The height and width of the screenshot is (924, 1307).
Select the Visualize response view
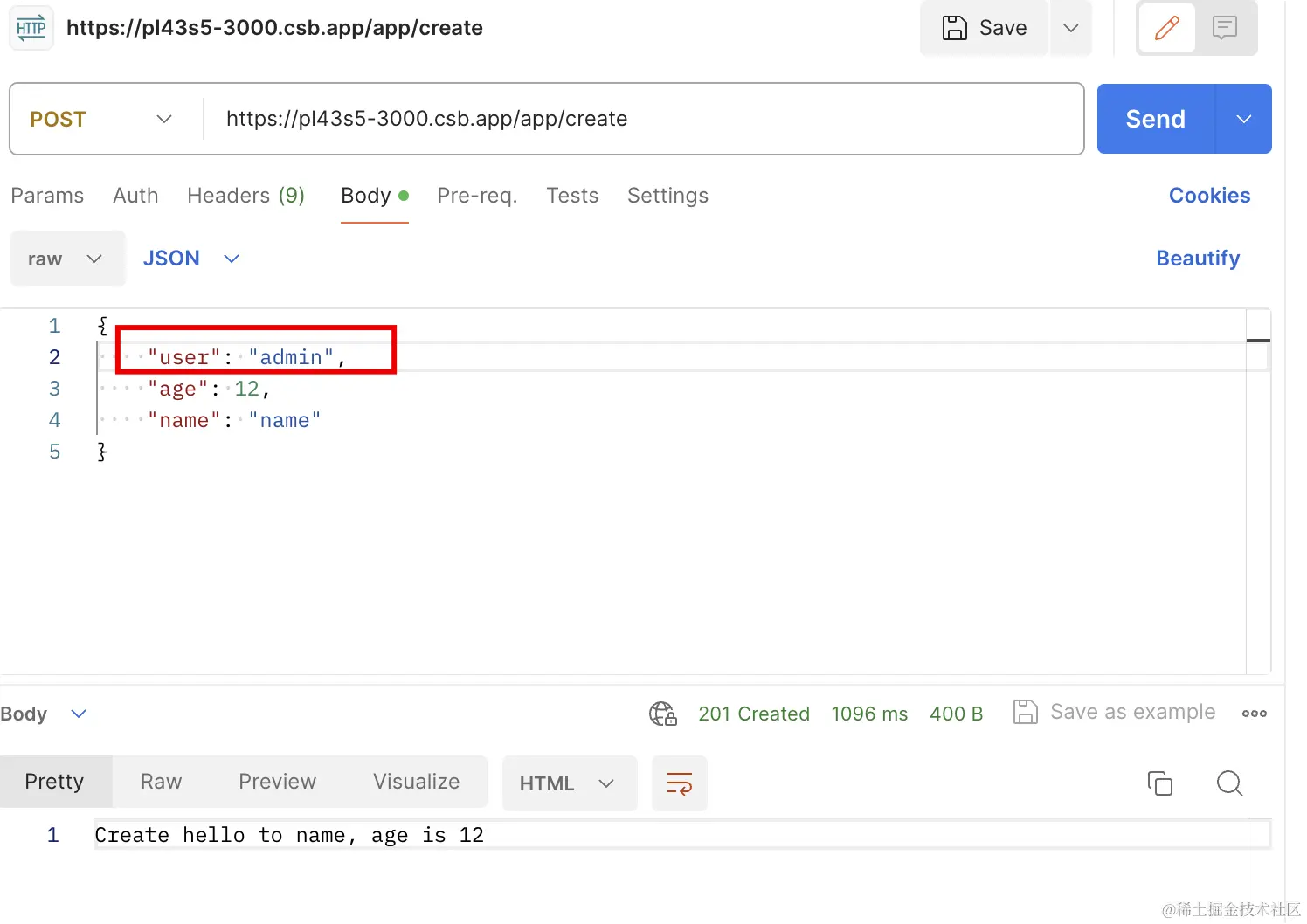tap(417, 782)
